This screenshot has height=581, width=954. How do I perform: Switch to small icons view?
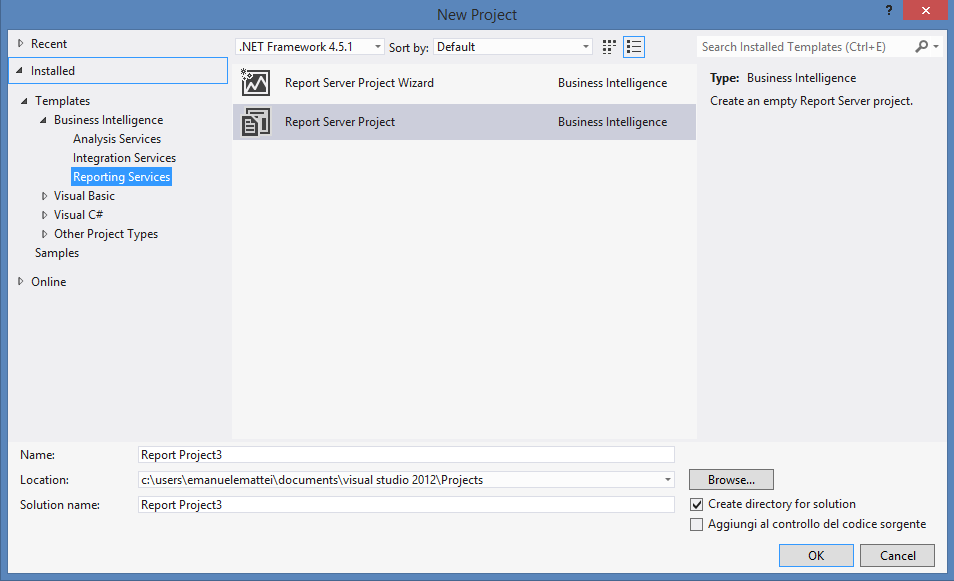coord(609,47)
